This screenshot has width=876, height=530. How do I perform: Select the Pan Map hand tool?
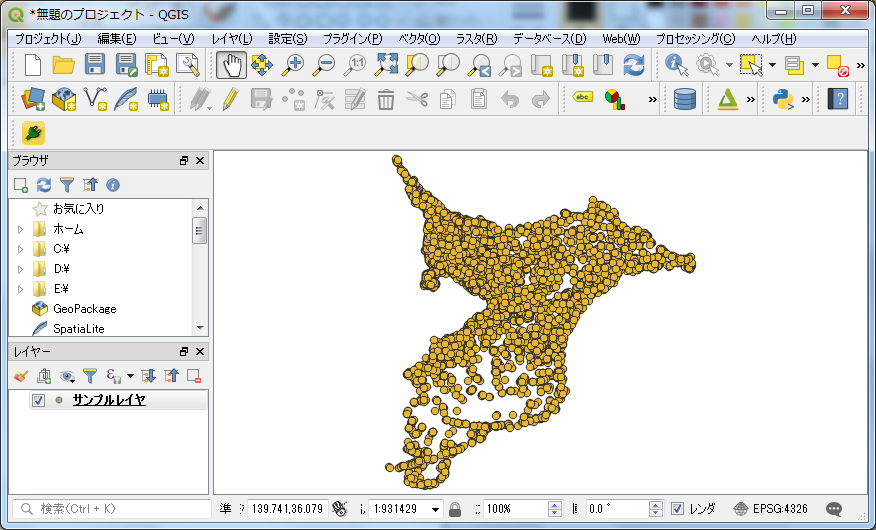point(231,65)
